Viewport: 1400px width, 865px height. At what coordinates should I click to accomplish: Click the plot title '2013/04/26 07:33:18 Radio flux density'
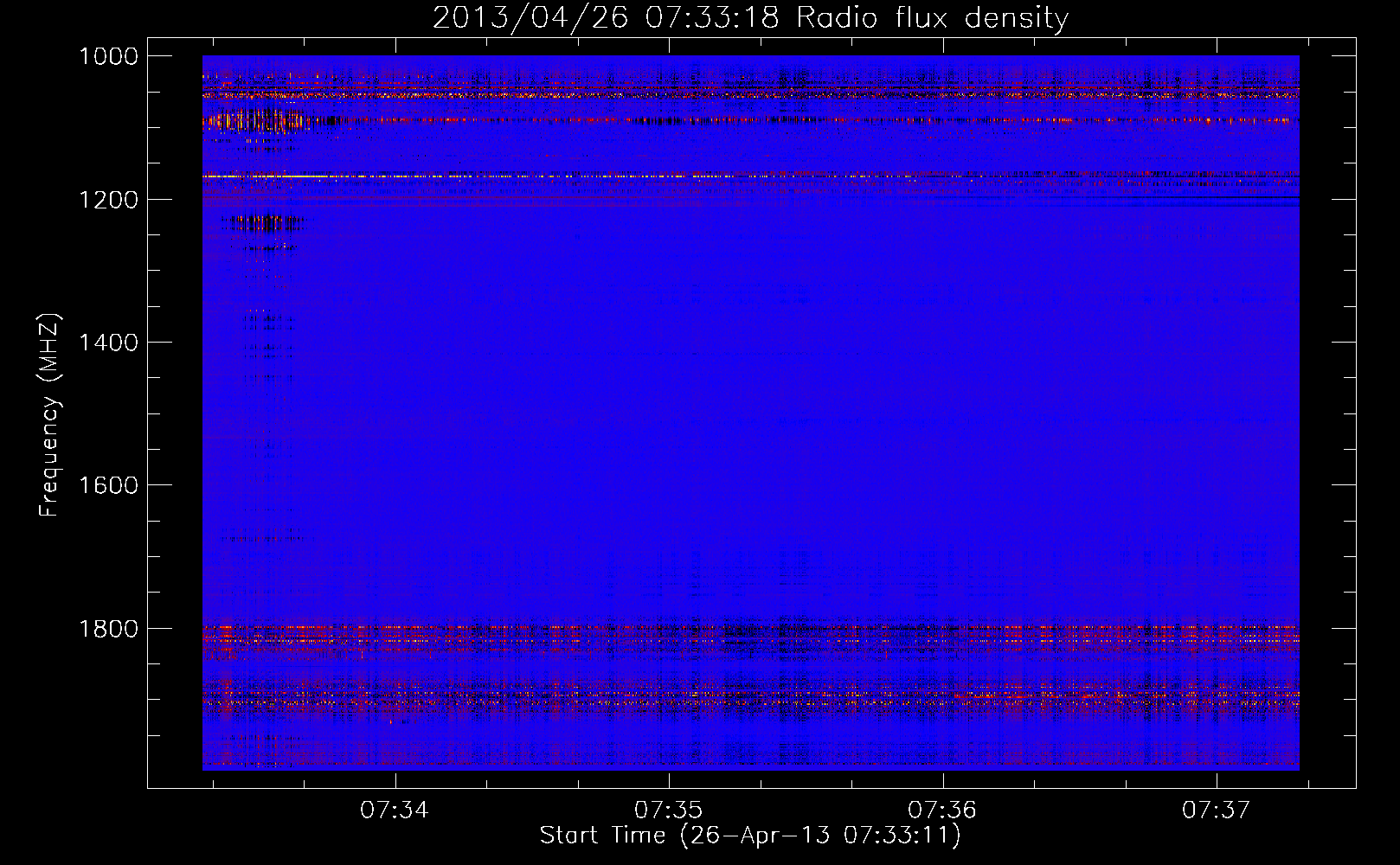point(750,18)
